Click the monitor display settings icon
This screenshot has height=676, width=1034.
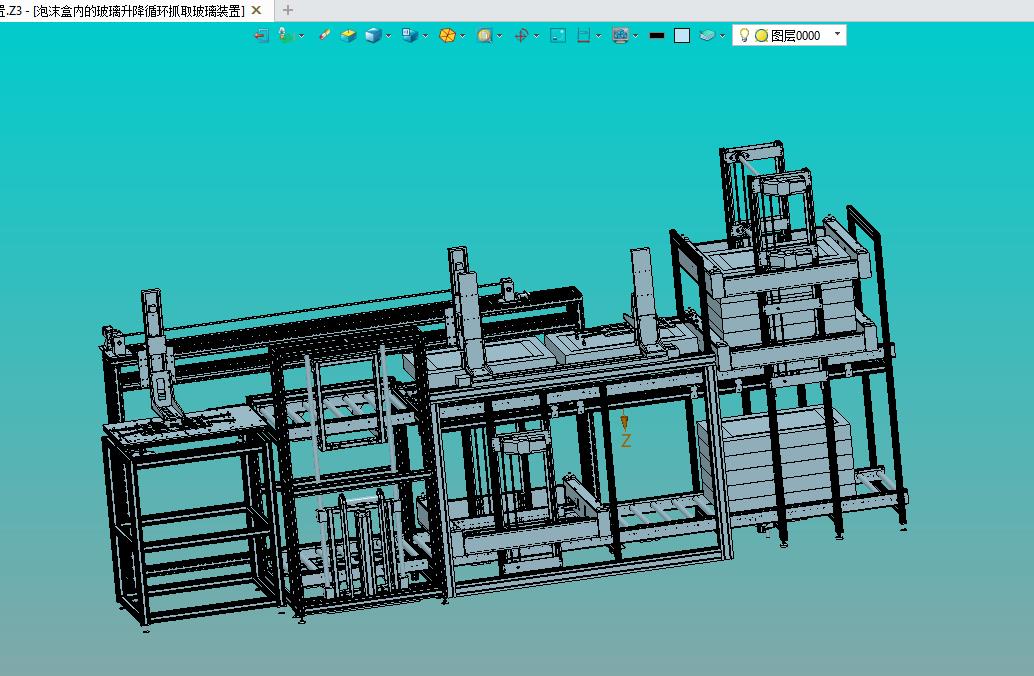[x=620, y=36]
